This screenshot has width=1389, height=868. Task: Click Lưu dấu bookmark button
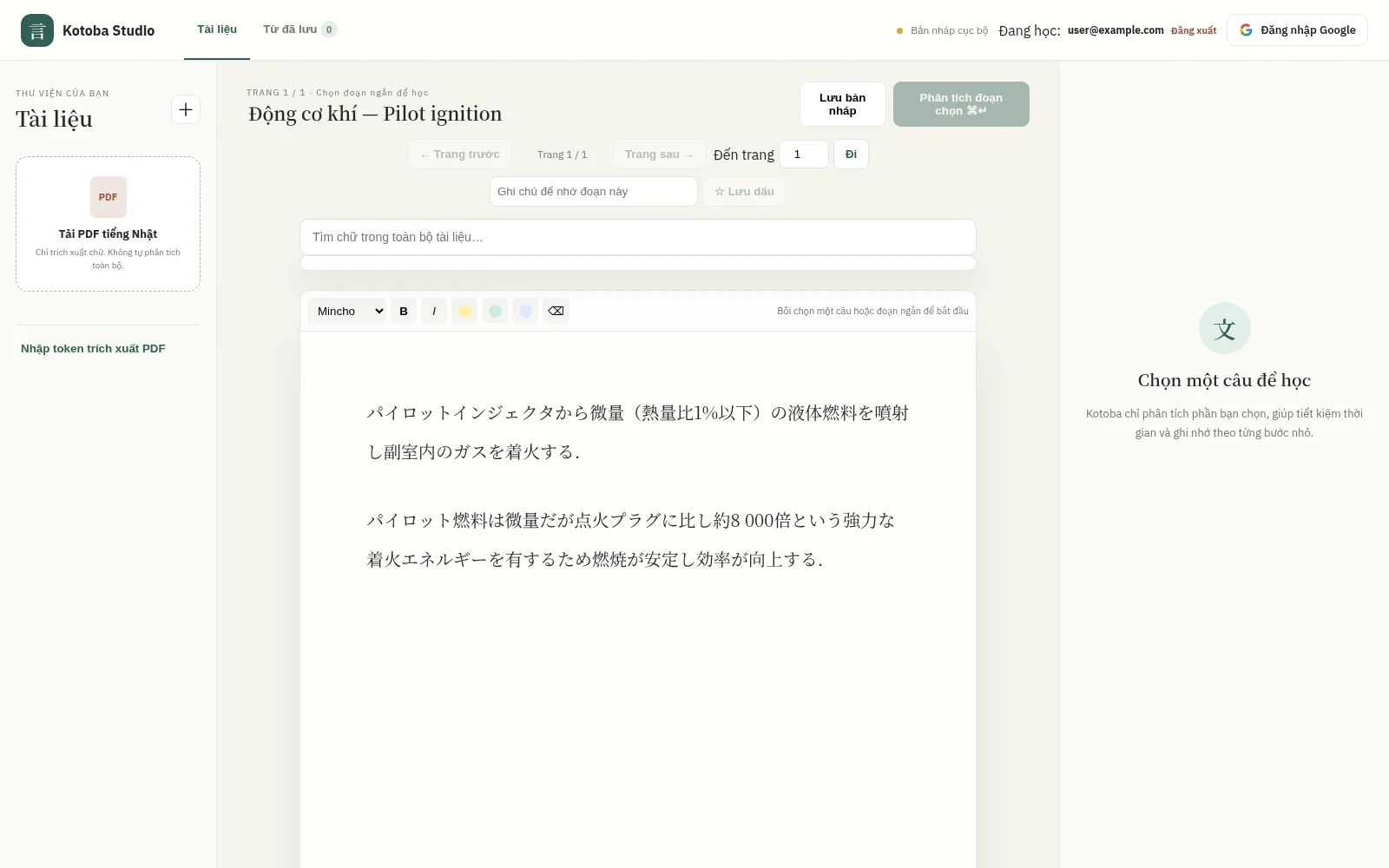[x=744, y=192]
